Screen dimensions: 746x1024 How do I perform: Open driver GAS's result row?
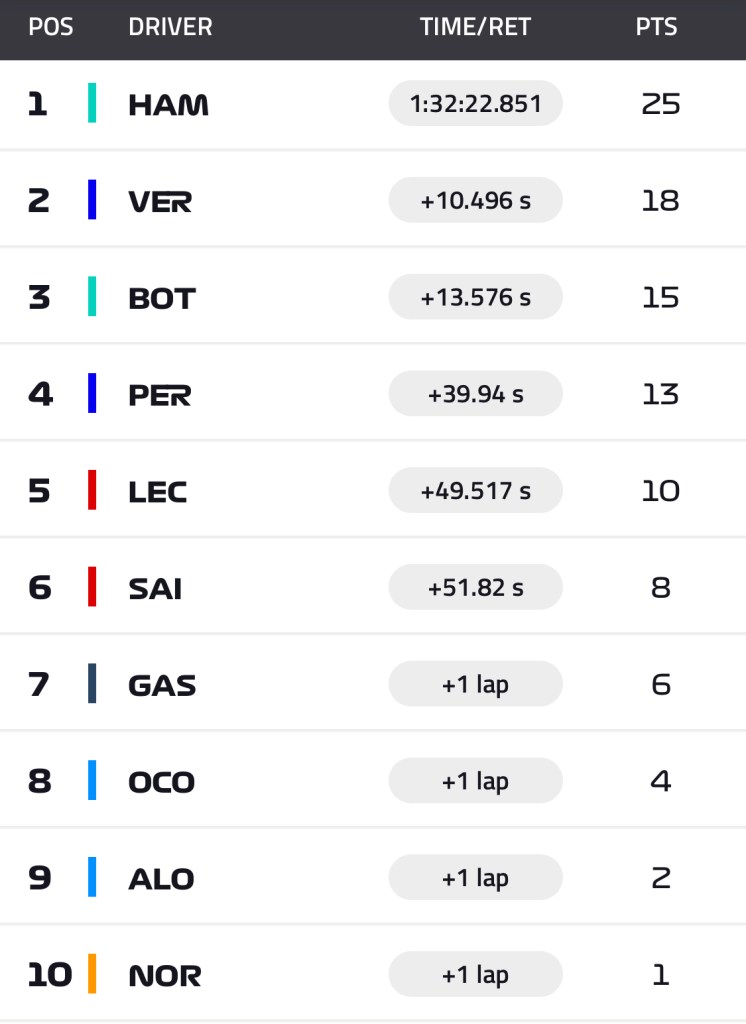[162, 685]
